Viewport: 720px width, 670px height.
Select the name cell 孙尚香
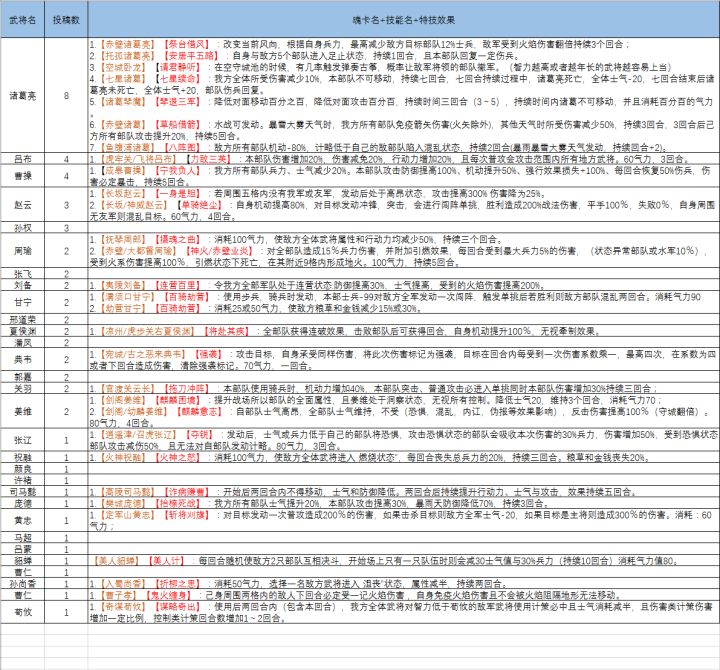(22, 584)
